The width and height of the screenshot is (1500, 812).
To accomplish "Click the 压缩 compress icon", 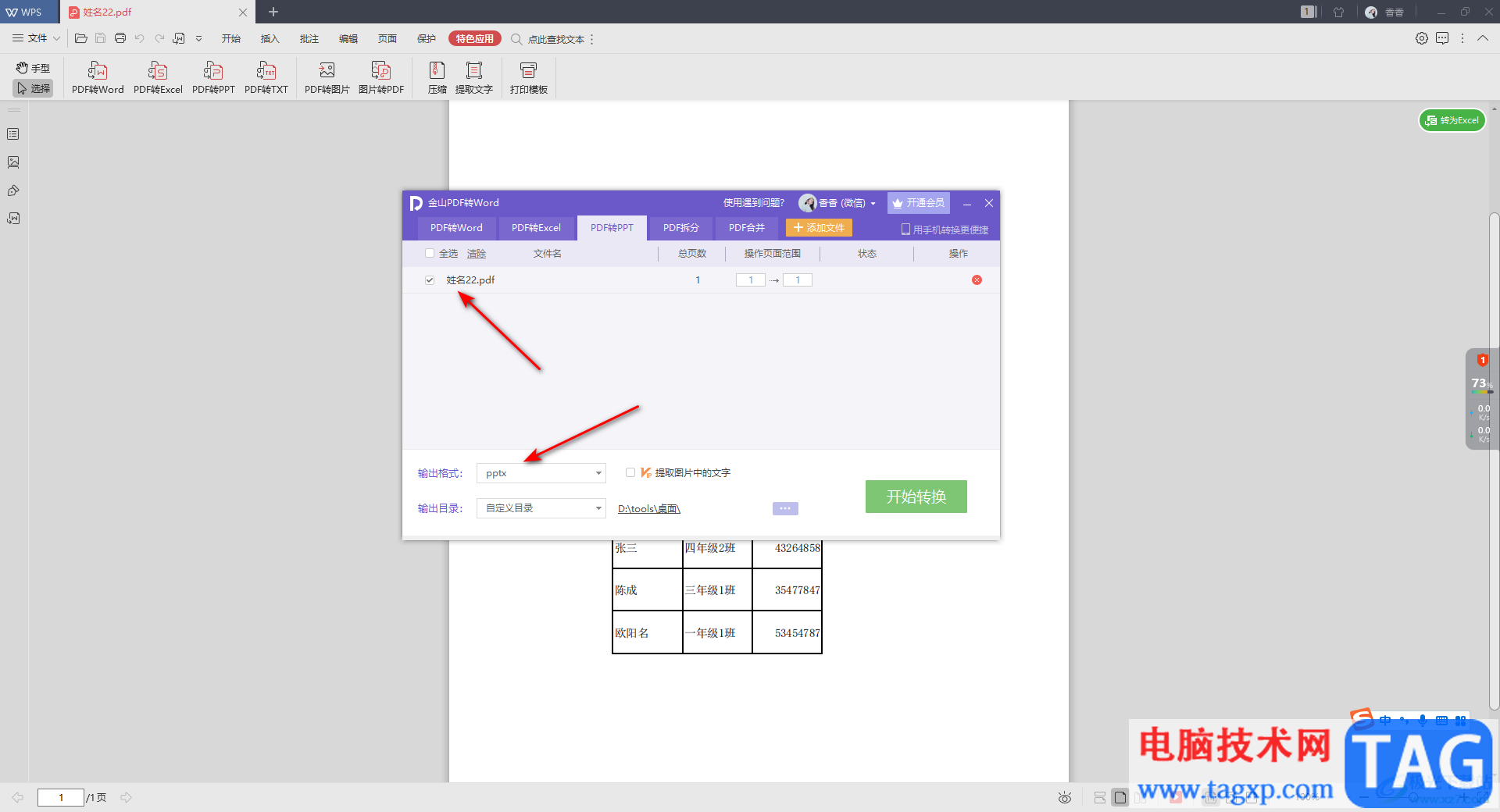I will click(x=437, y=78).
